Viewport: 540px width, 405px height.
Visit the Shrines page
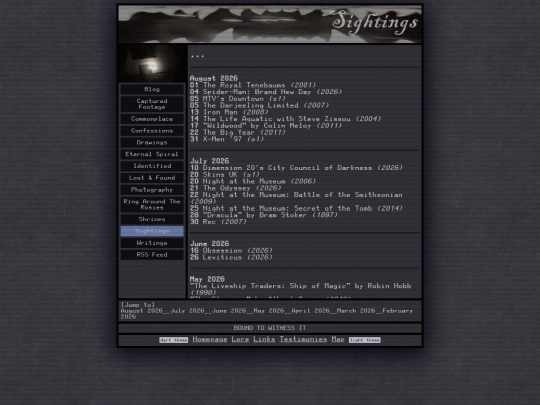[x=152, y=219]
